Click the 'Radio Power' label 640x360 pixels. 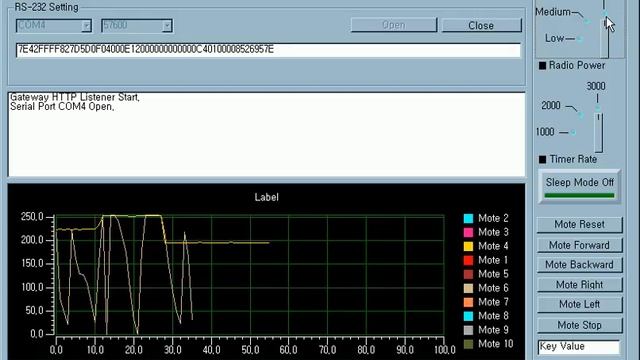coord(577,65)
